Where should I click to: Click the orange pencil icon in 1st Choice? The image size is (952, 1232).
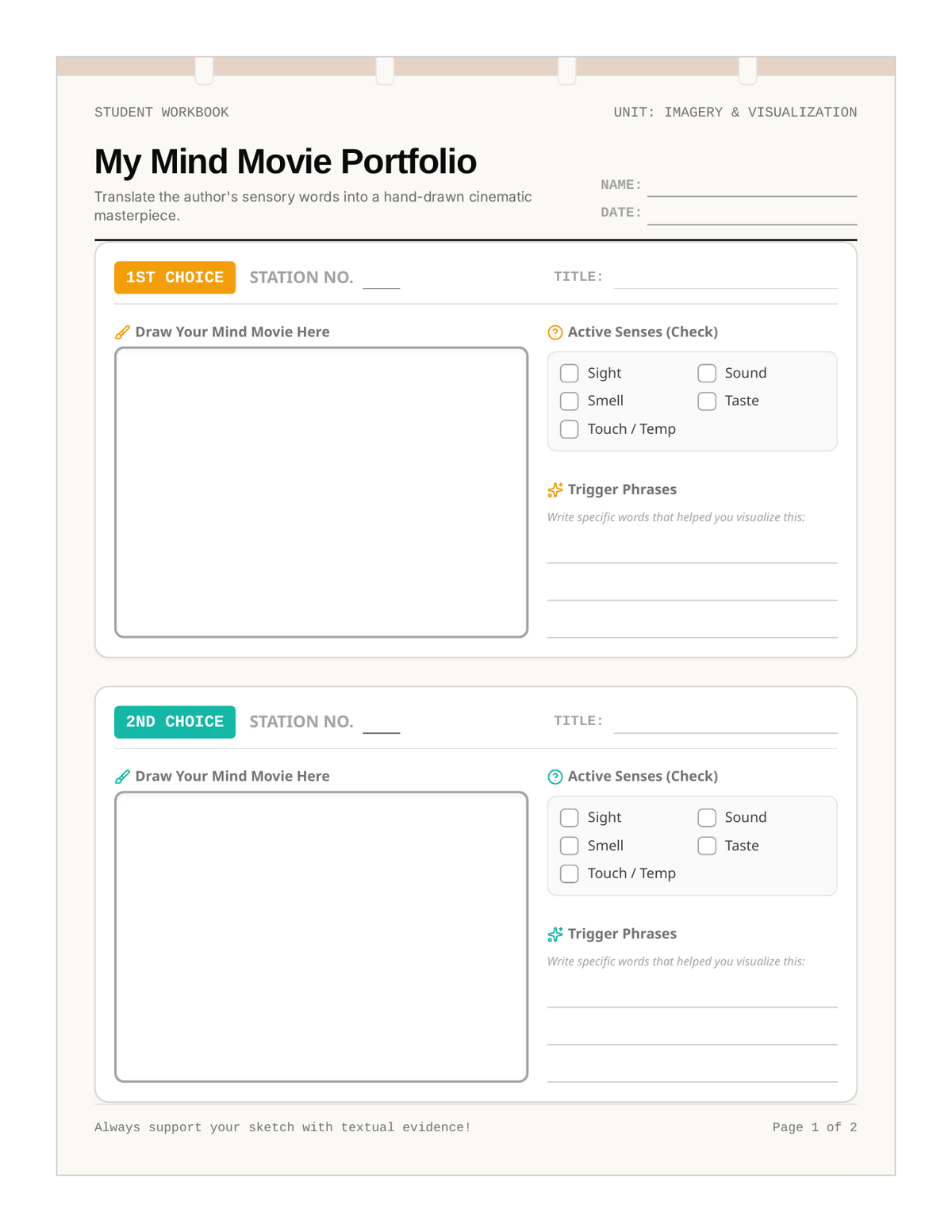(122, 332)
